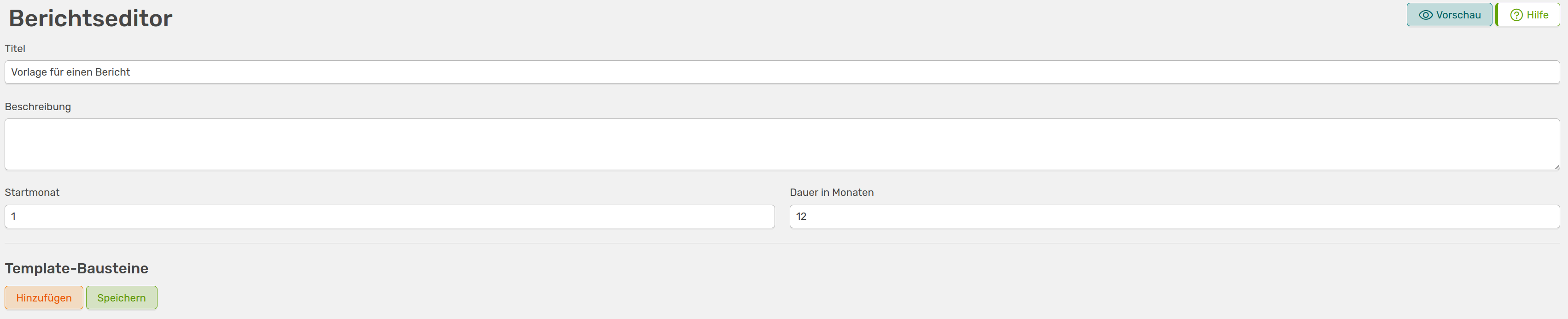
Task: Focus the Startmonat number field
Action: (390, 216)
